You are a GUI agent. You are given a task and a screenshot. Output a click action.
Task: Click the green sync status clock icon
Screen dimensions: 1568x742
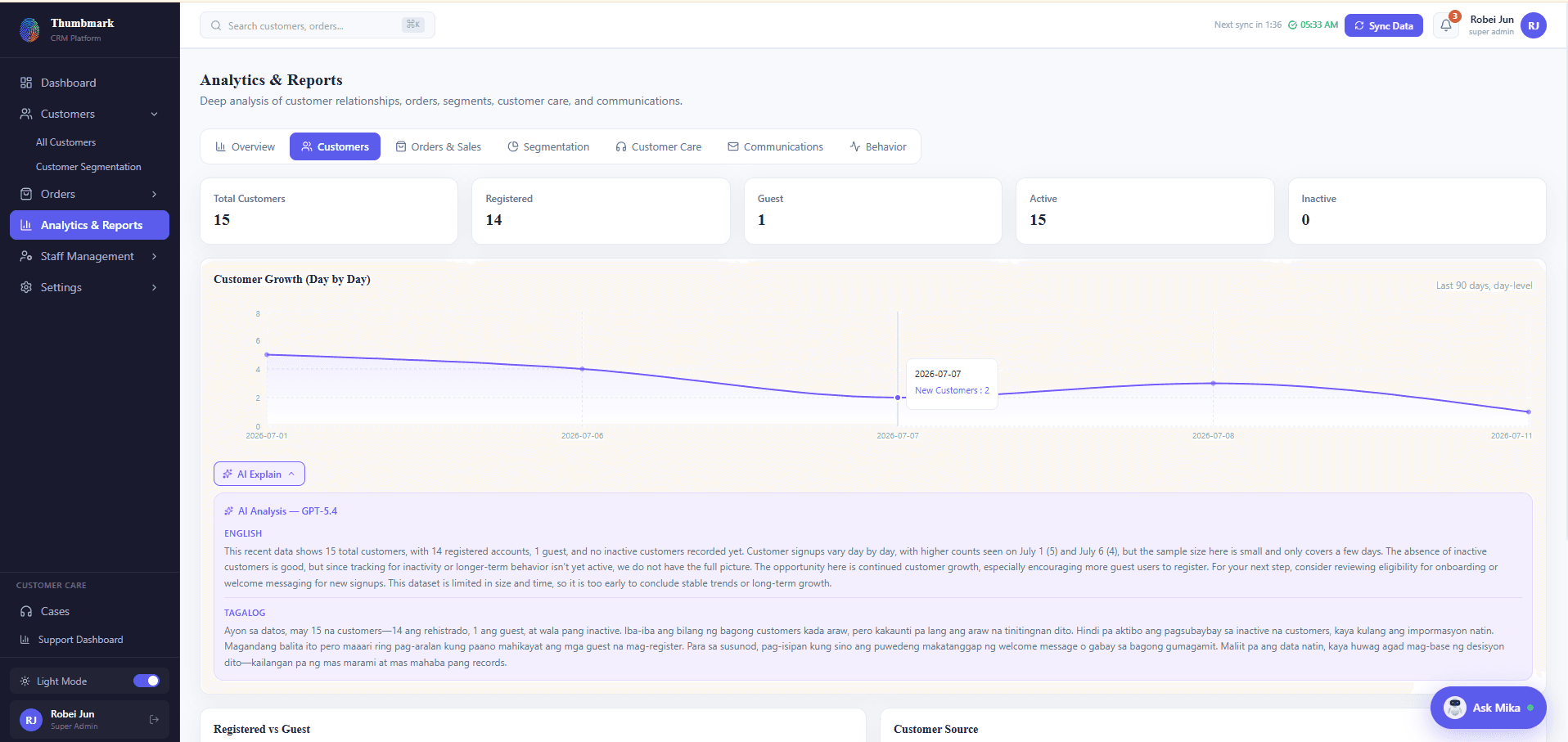coord(1293,25)
